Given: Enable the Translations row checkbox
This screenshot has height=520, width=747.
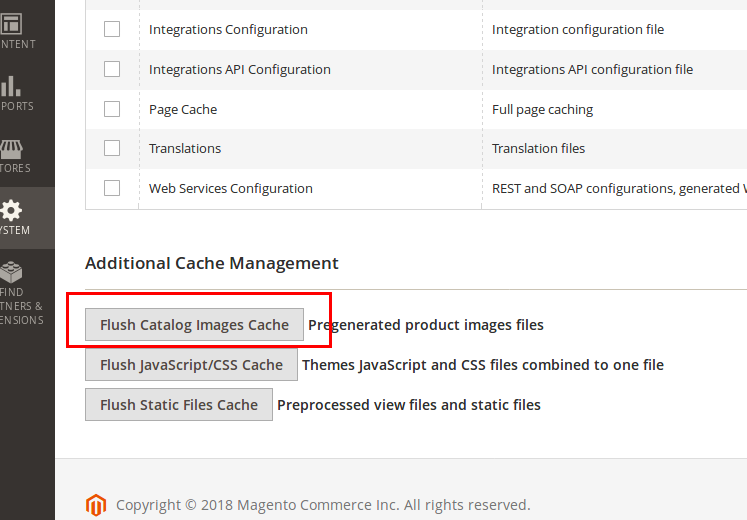Looking at the screenshot, I should pyautogui.click(x=112, y=148).
